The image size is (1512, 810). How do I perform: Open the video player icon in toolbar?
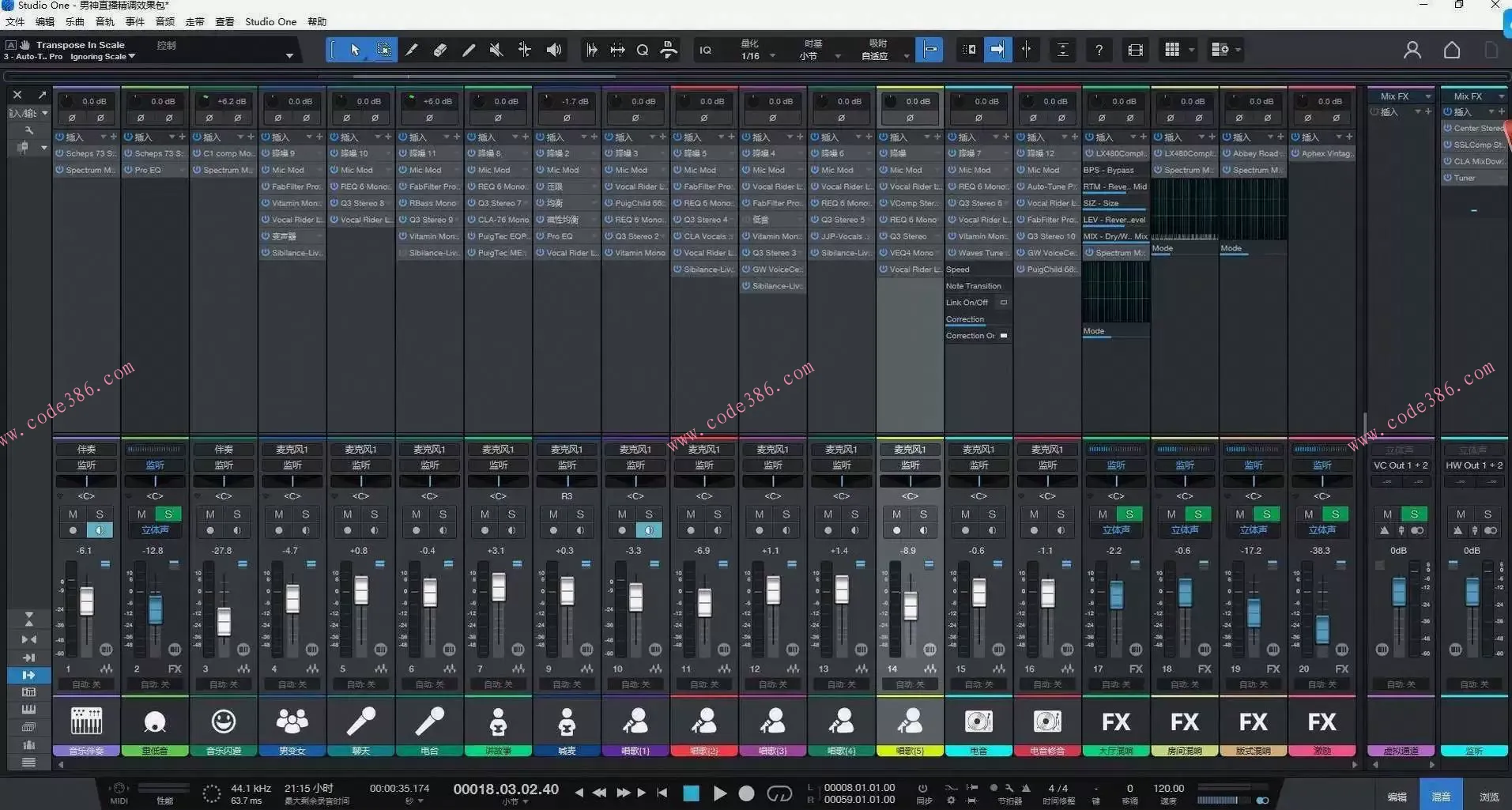[x=1135, y=50]
